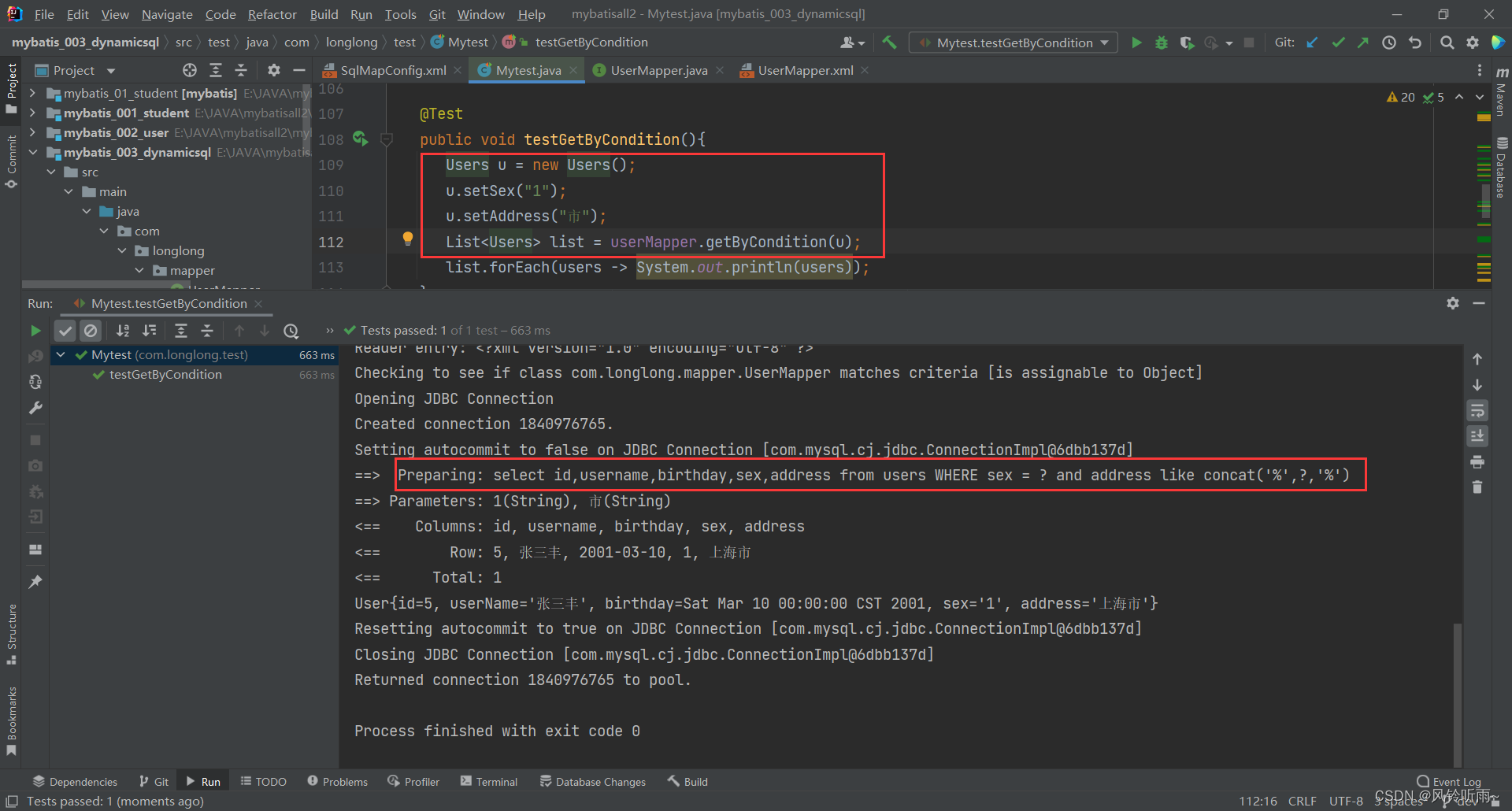Commit changes with Git checkmark icon

[1338, 43]
